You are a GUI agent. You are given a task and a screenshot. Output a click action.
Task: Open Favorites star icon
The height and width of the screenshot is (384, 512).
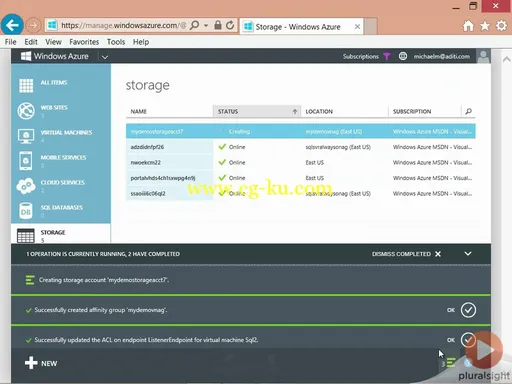click(485, 26)
